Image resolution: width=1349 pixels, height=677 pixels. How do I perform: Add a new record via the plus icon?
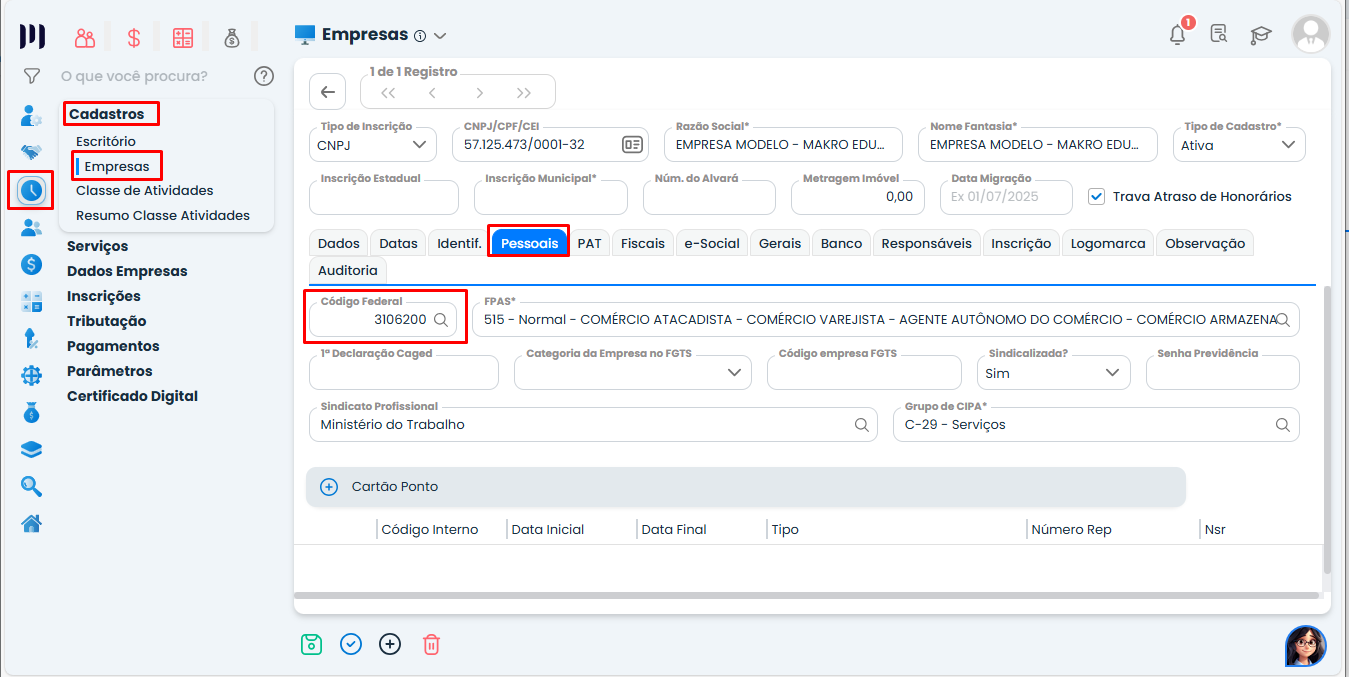coord(390,644)
